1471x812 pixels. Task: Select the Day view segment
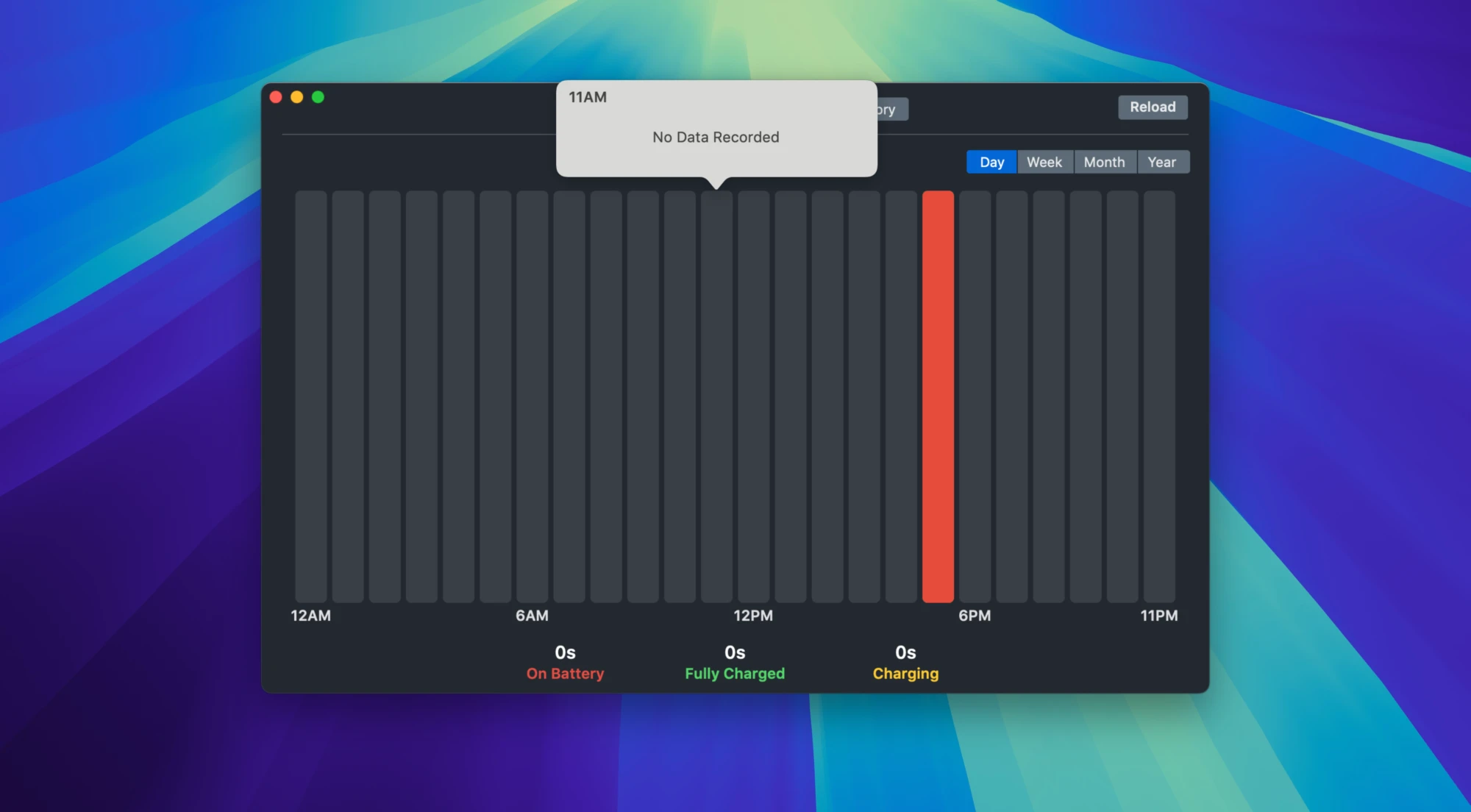991,163
